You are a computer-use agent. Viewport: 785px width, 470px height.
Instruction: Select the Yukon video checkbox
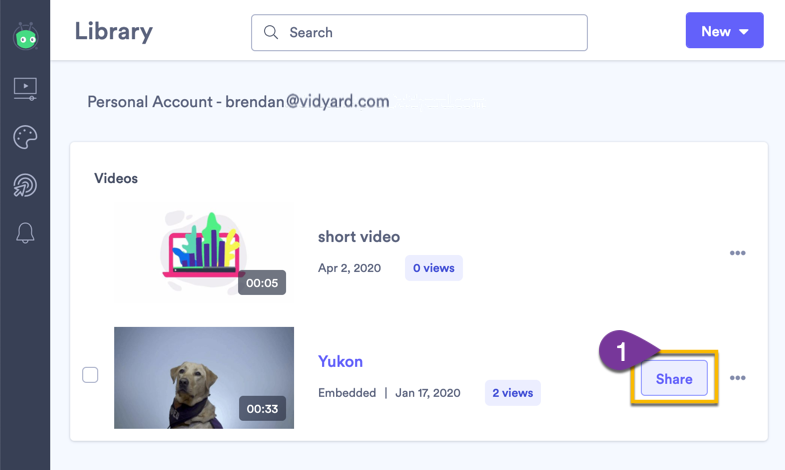(x=90, y=375)
